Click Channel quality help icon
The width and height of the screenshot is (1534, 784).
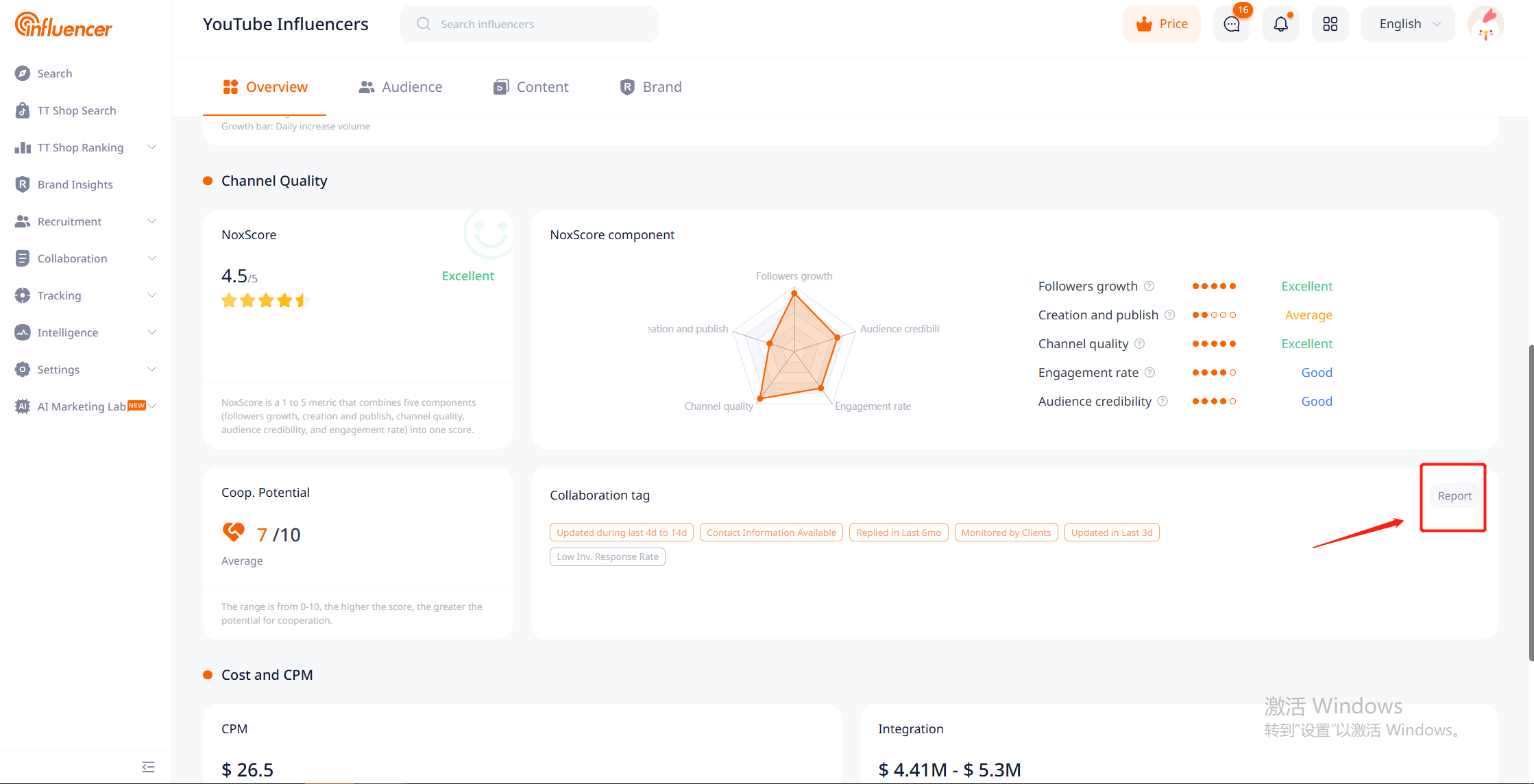pos(1139,343)
